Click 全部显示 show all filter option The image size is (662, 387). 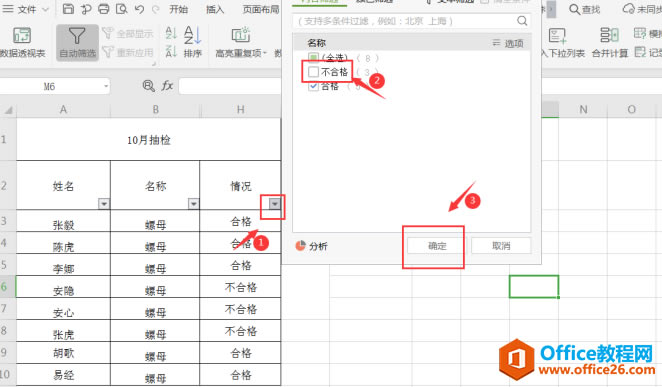click(x=128, y=33)
